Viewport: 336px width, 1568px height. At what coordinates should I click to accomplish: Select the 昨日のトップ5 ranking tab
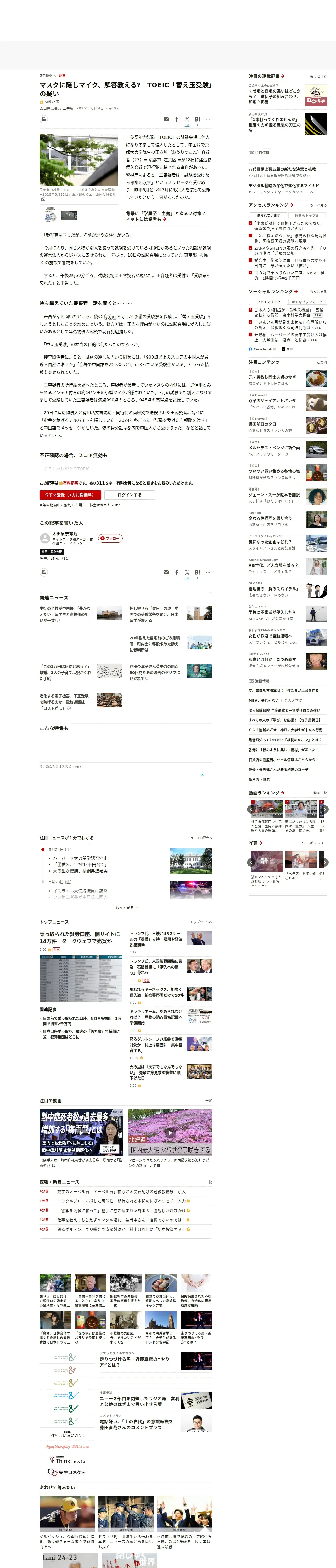[x=307, y=216]
